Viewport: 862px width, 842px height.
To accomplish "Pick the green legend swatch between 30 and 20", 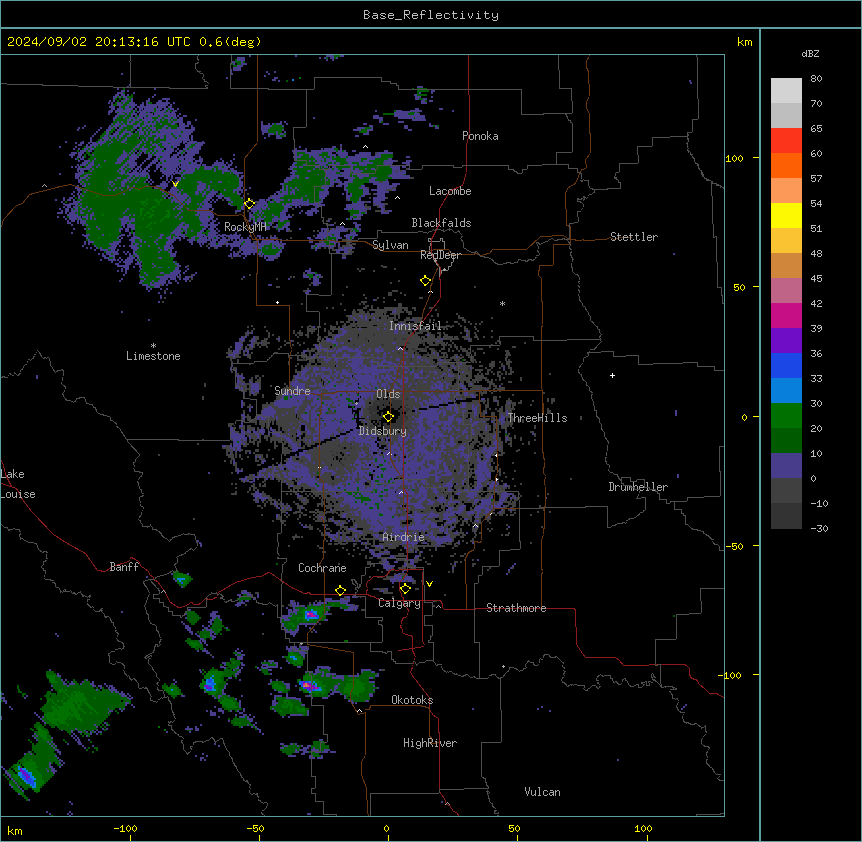I will (x=786, y=416).
